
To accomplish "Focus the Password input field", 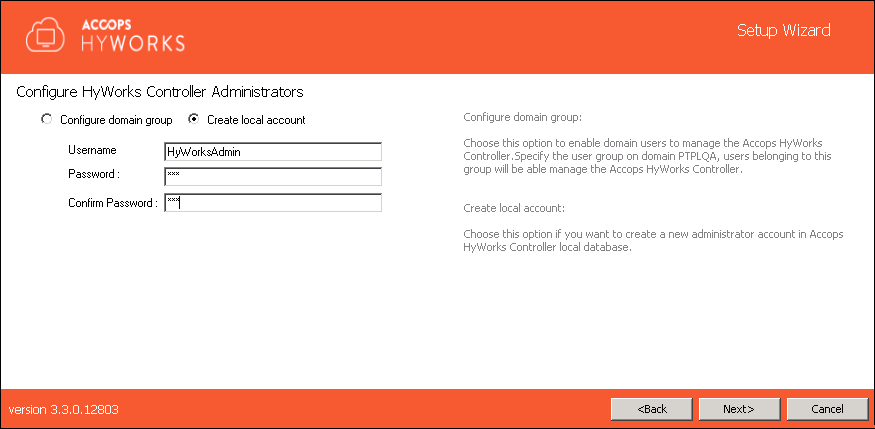I will pyautogui.click(x=273, y=176).
